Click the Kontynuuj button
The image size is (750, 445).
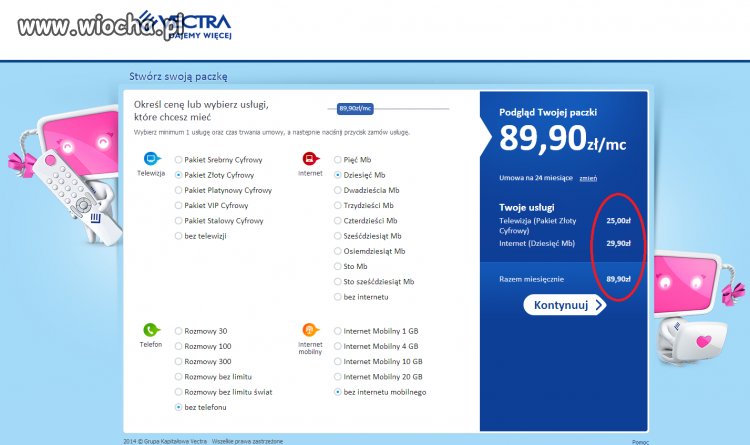[565, 305]
